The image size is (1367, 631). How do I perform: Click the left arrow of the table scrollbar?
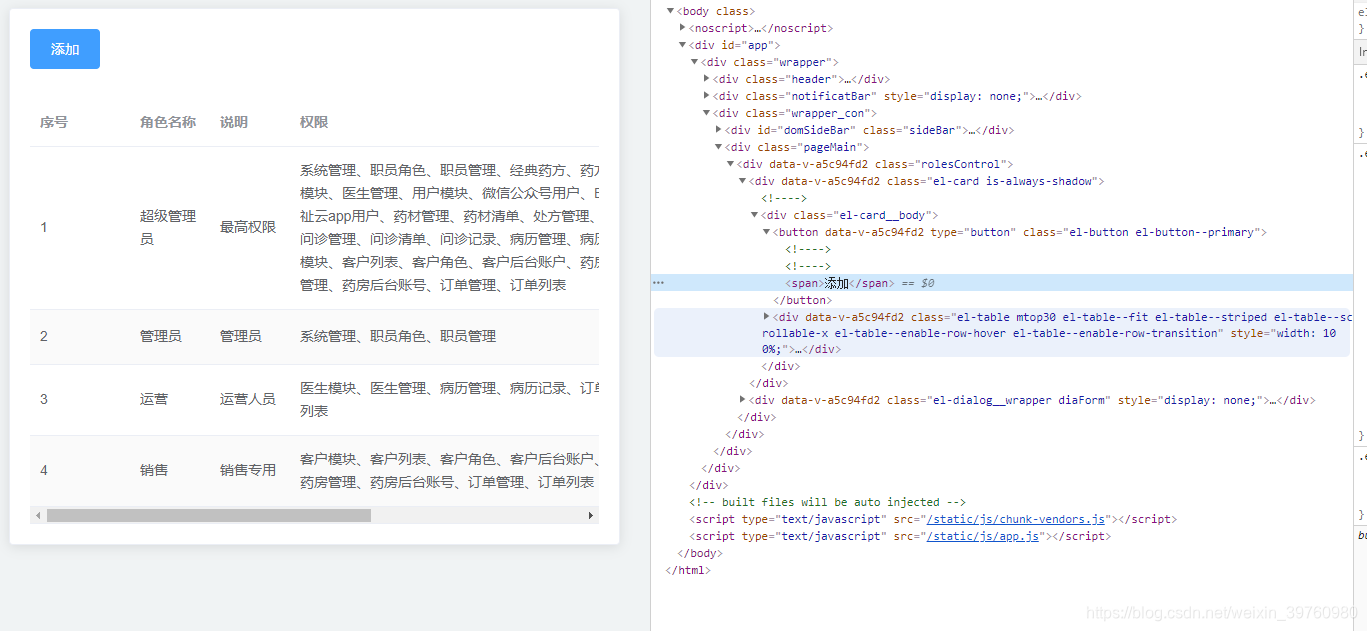pyautogui.click(x=37, y=514)
